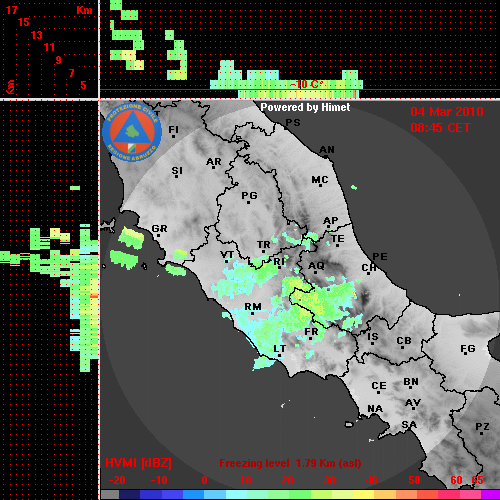Click the FG city label on map
Viewport: 500px width, 500px height.
pyautogui.click(x=467, y=349)
